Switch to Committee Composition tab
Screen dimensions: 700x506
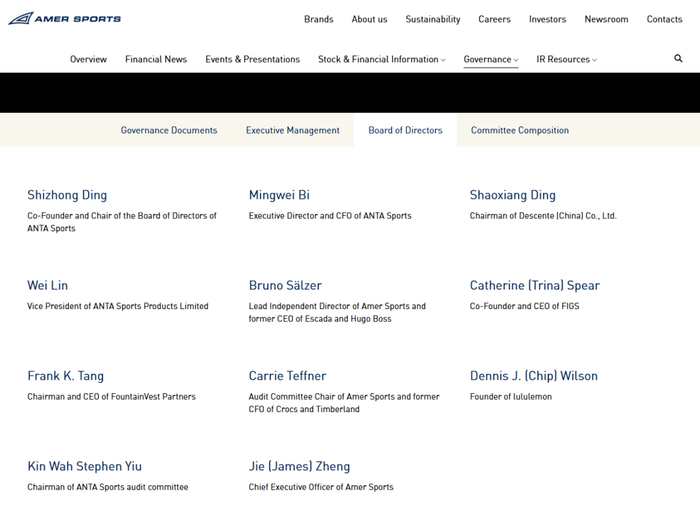tap(520, 130)
